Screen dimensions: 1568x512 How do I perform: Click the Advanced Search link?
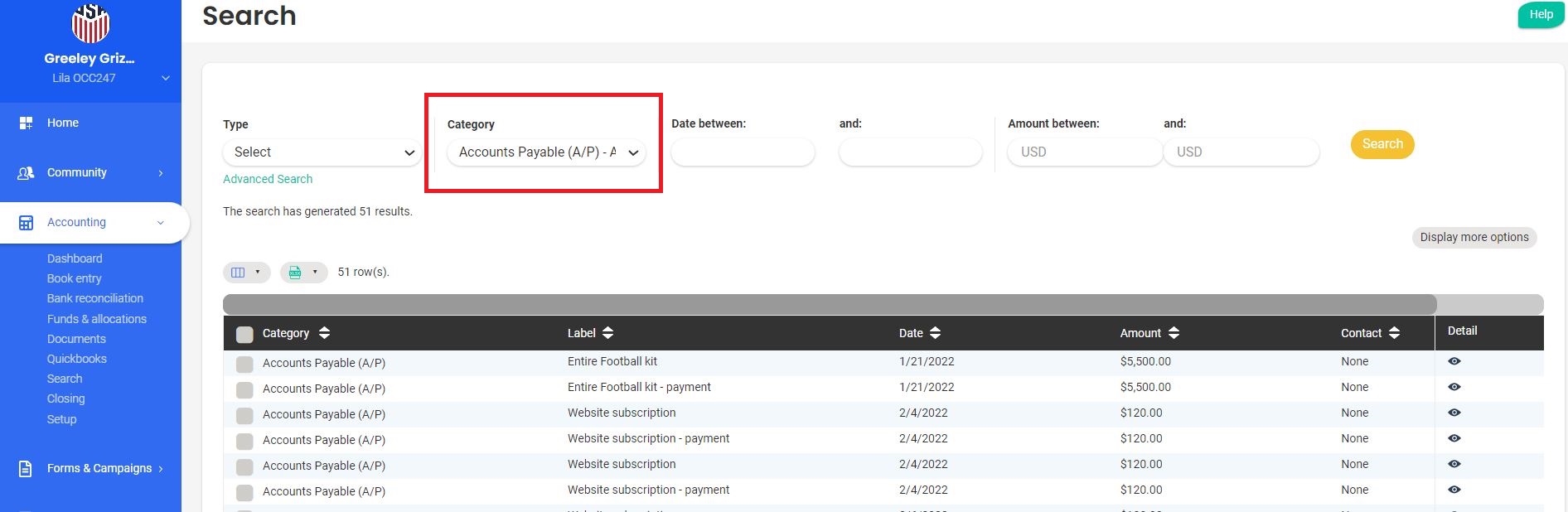(x=268, y=179)
